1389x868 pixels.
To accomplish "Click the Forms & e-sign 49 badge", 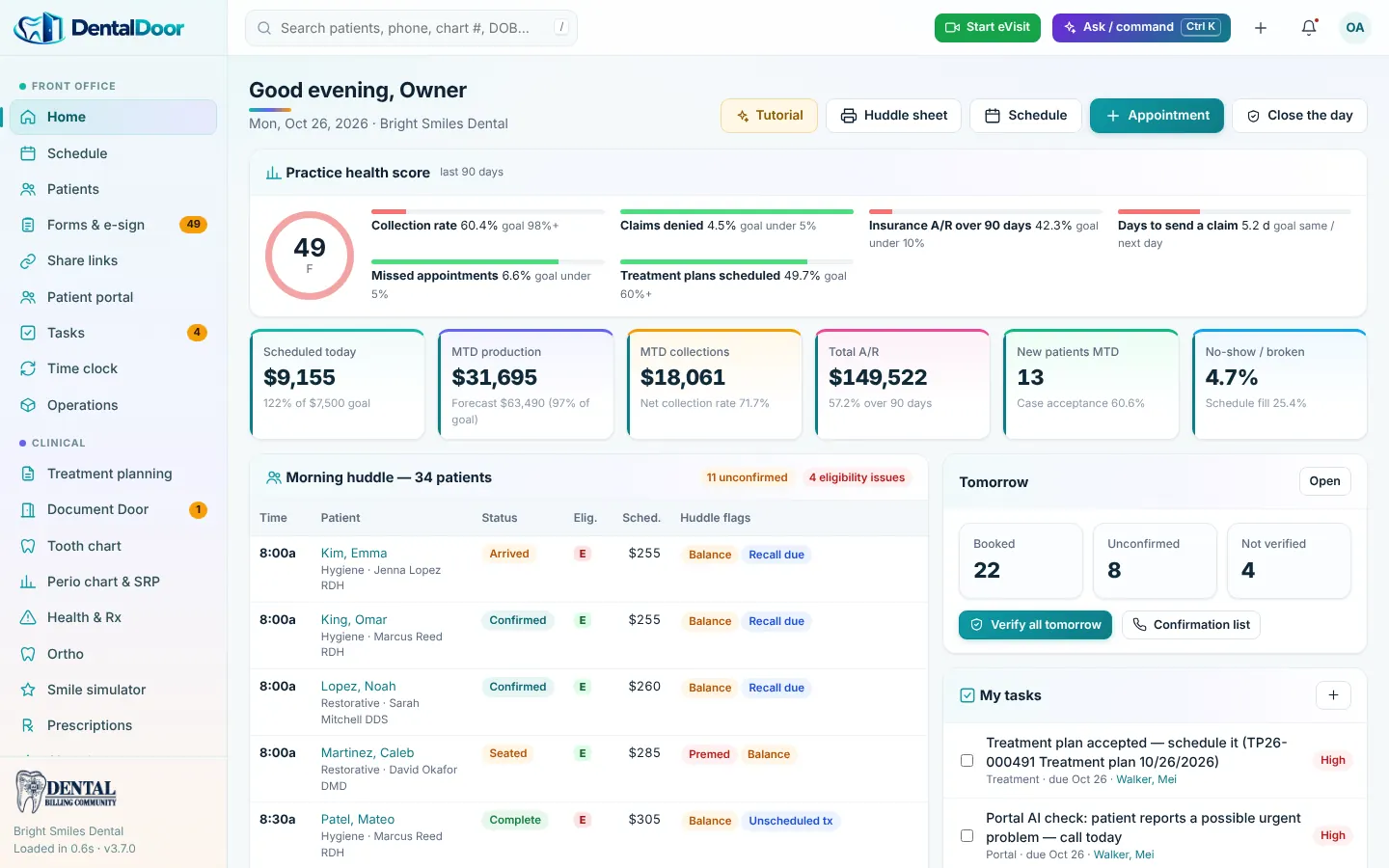I will click(193, 225).
